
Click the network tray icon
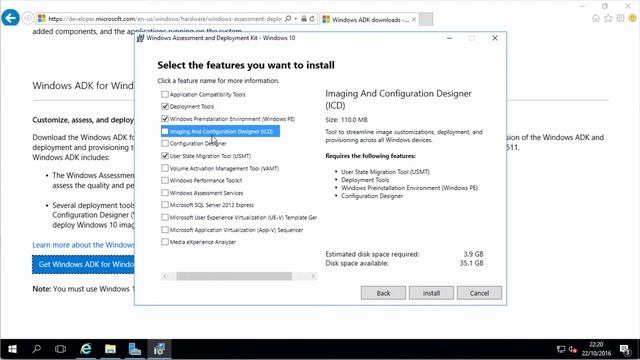click(x=561, y=349)
